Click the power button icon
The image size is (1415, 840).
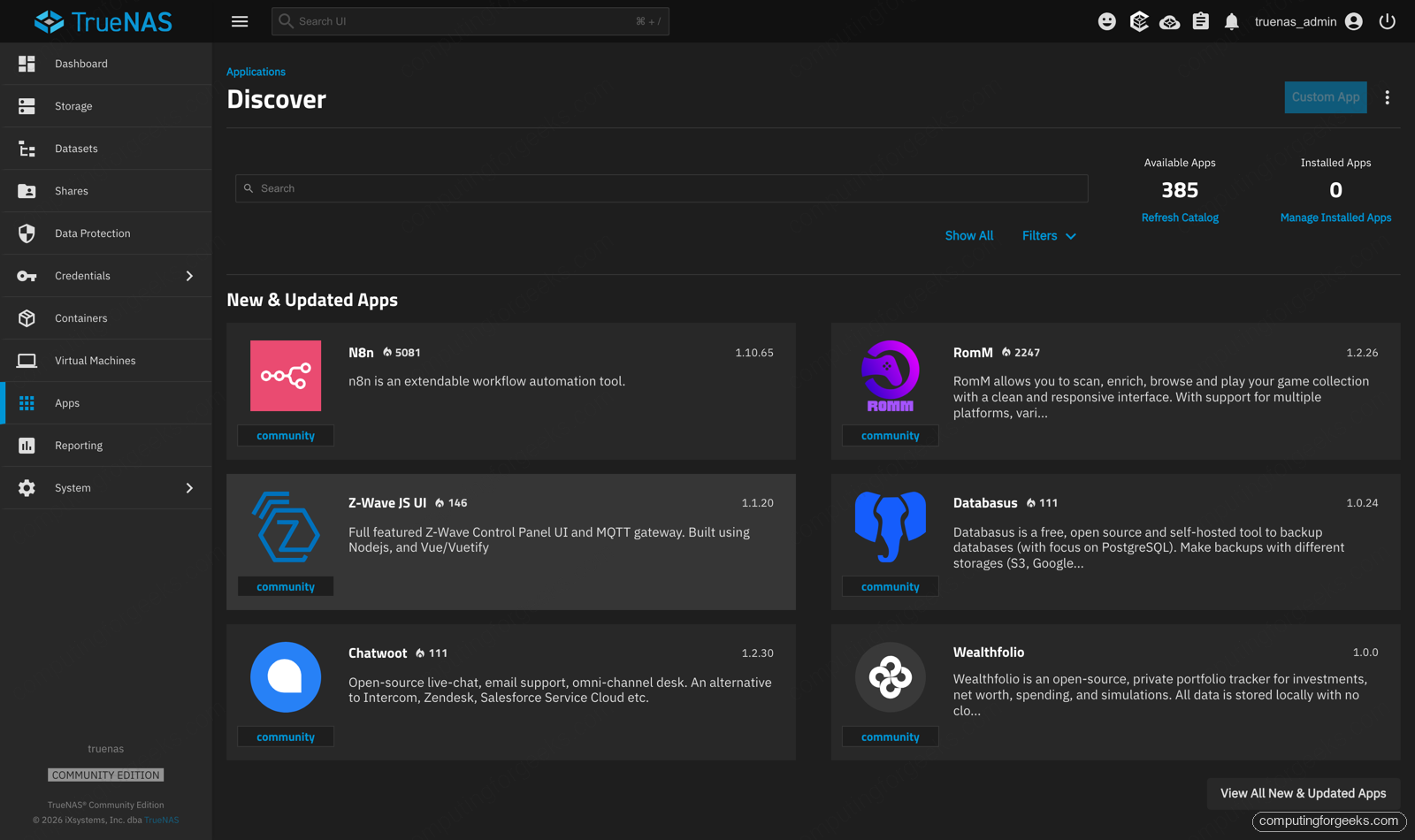click(x=1388, y=21)
